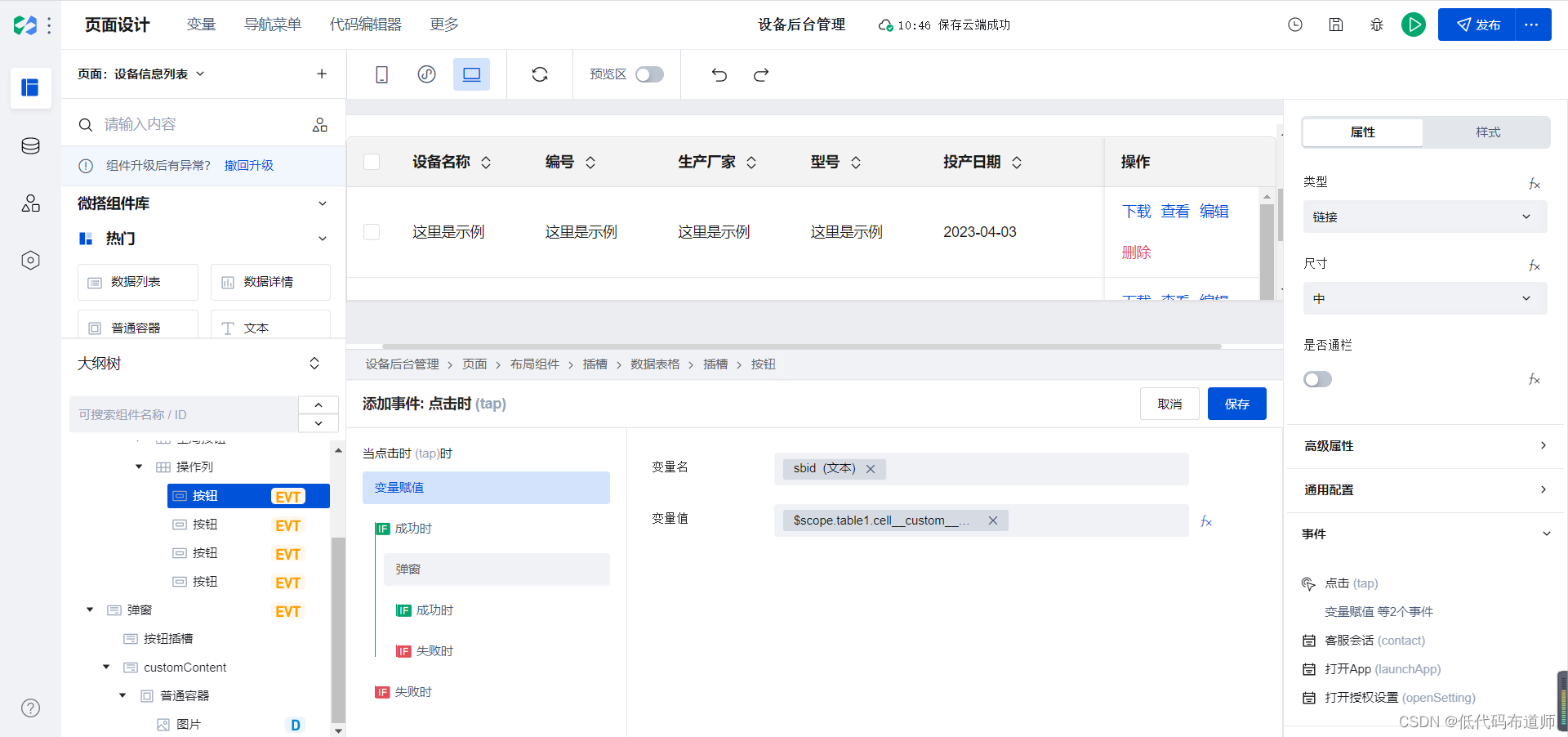The image size is (1568, 737).
Task: Open version history clock icon
Action: [1295, 25]
